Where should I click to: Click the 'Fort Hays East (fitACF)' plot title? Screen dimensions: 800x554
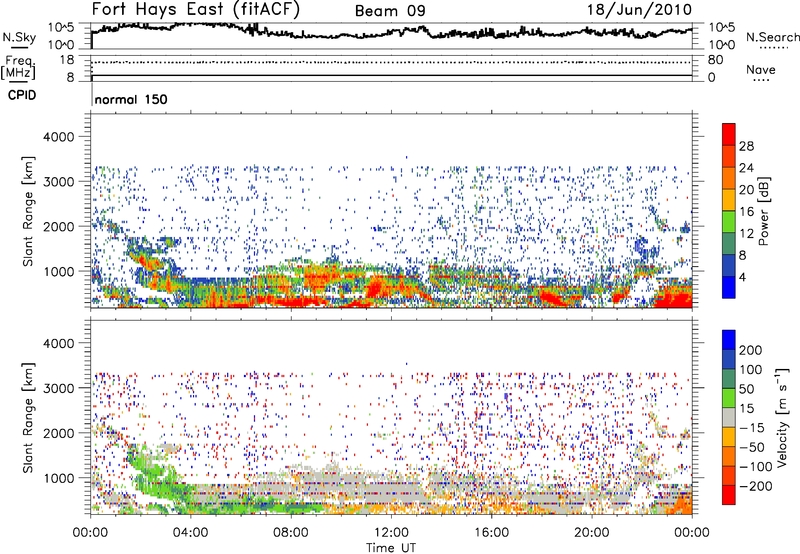[x=196, y=10]
